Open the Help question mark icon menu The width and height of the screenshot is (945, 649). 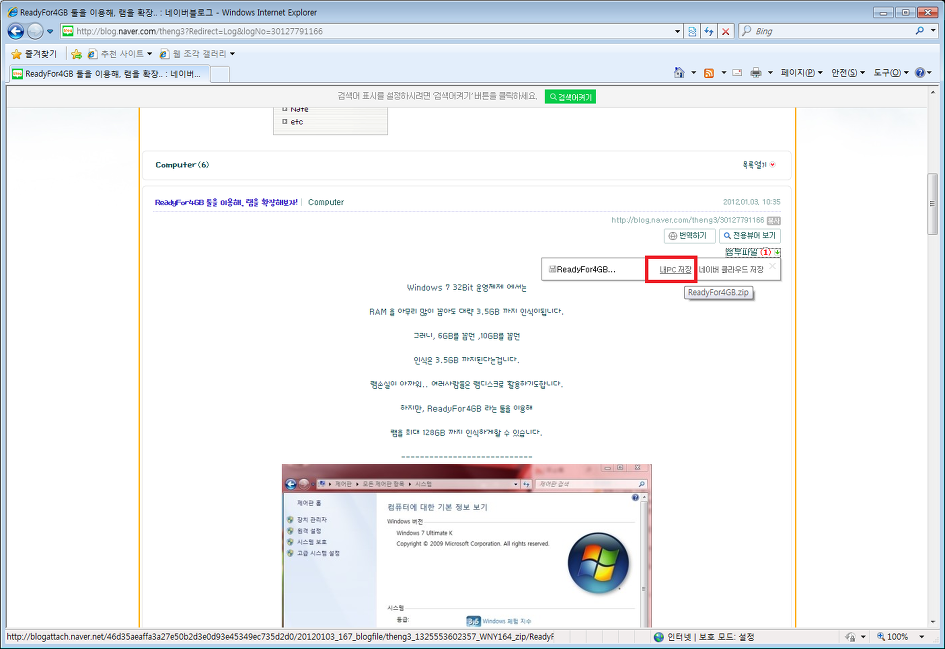click(923, 72)
